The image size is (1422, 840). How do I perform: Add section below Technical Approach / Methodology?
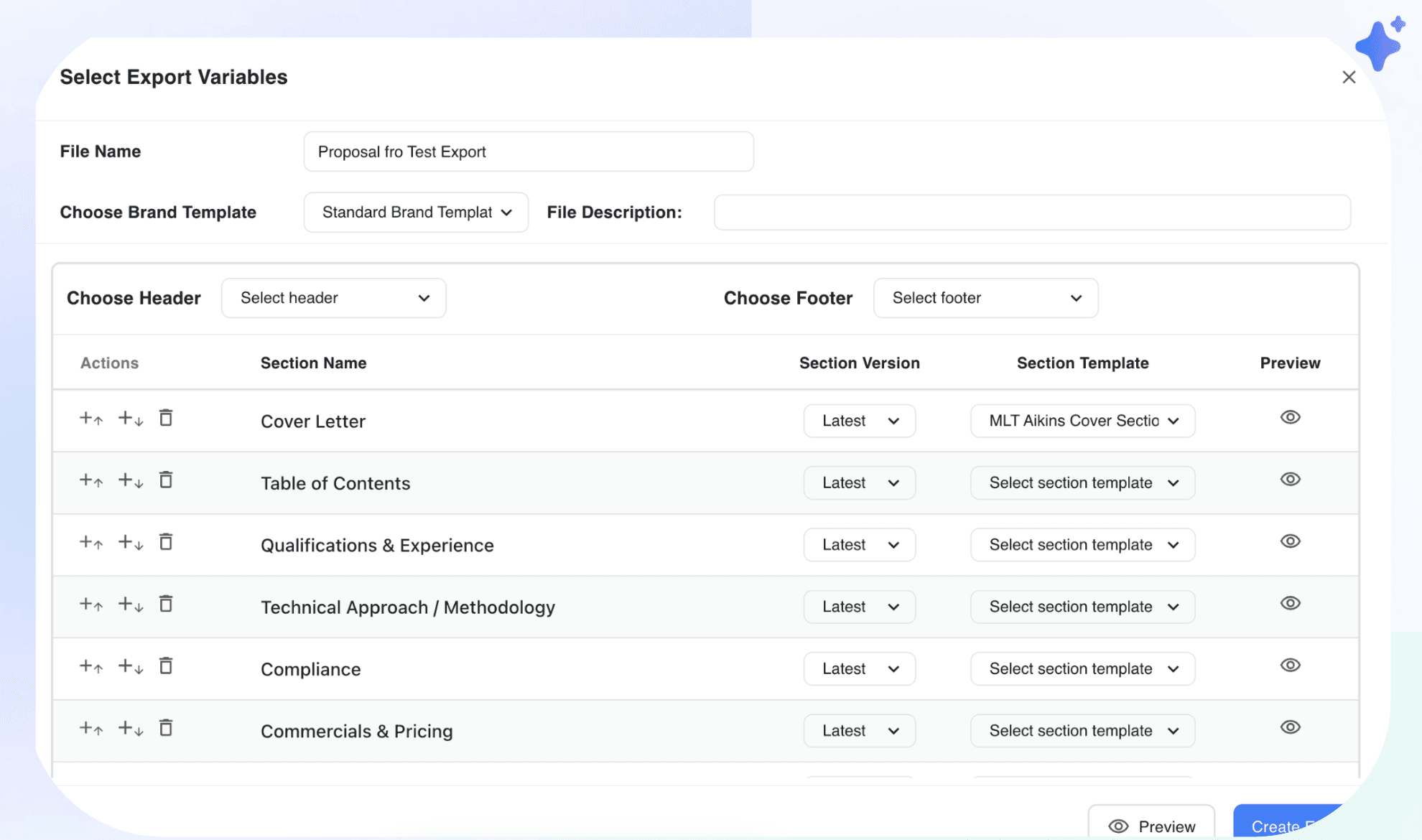pyautogui.click(x=131, y=605)
